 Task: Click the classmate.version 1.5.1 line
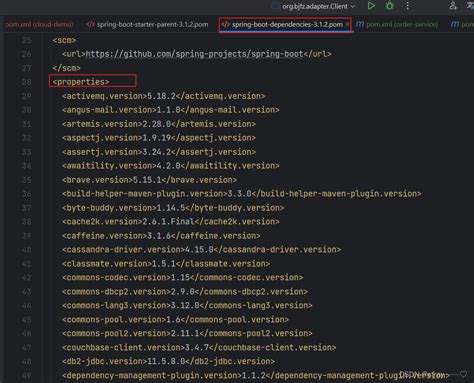pyautogui.click(x=166, y=264)
